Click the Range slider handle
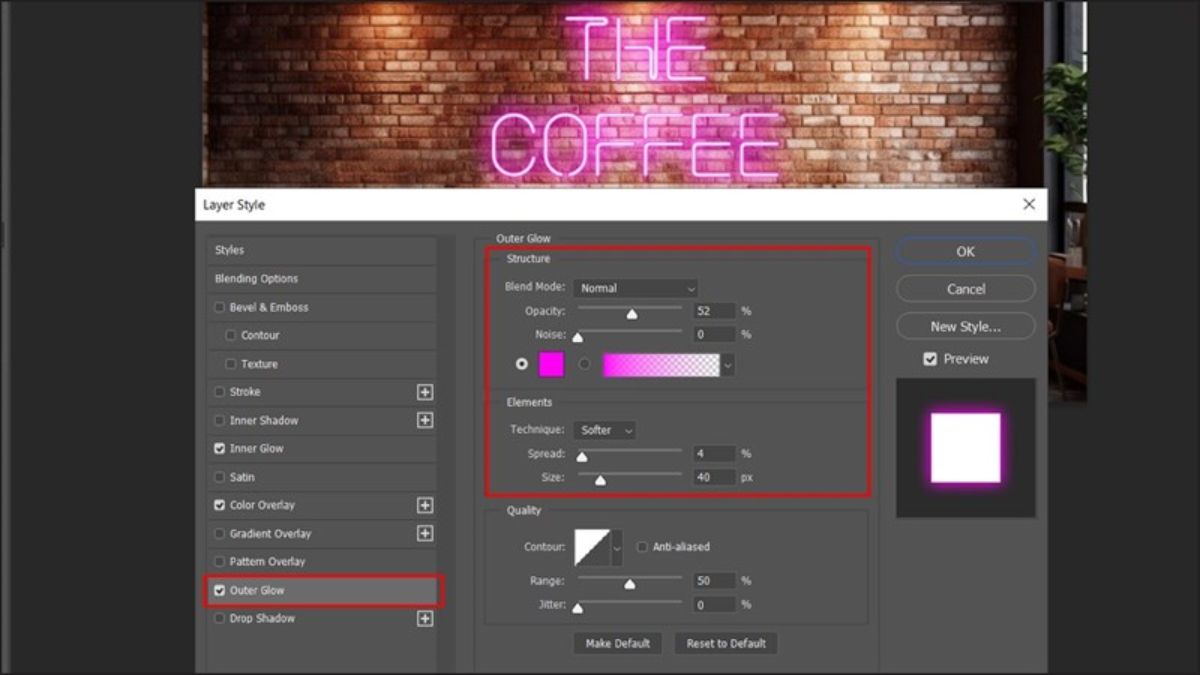This screenshot has width=1200, height=675. tap(629, 584)
